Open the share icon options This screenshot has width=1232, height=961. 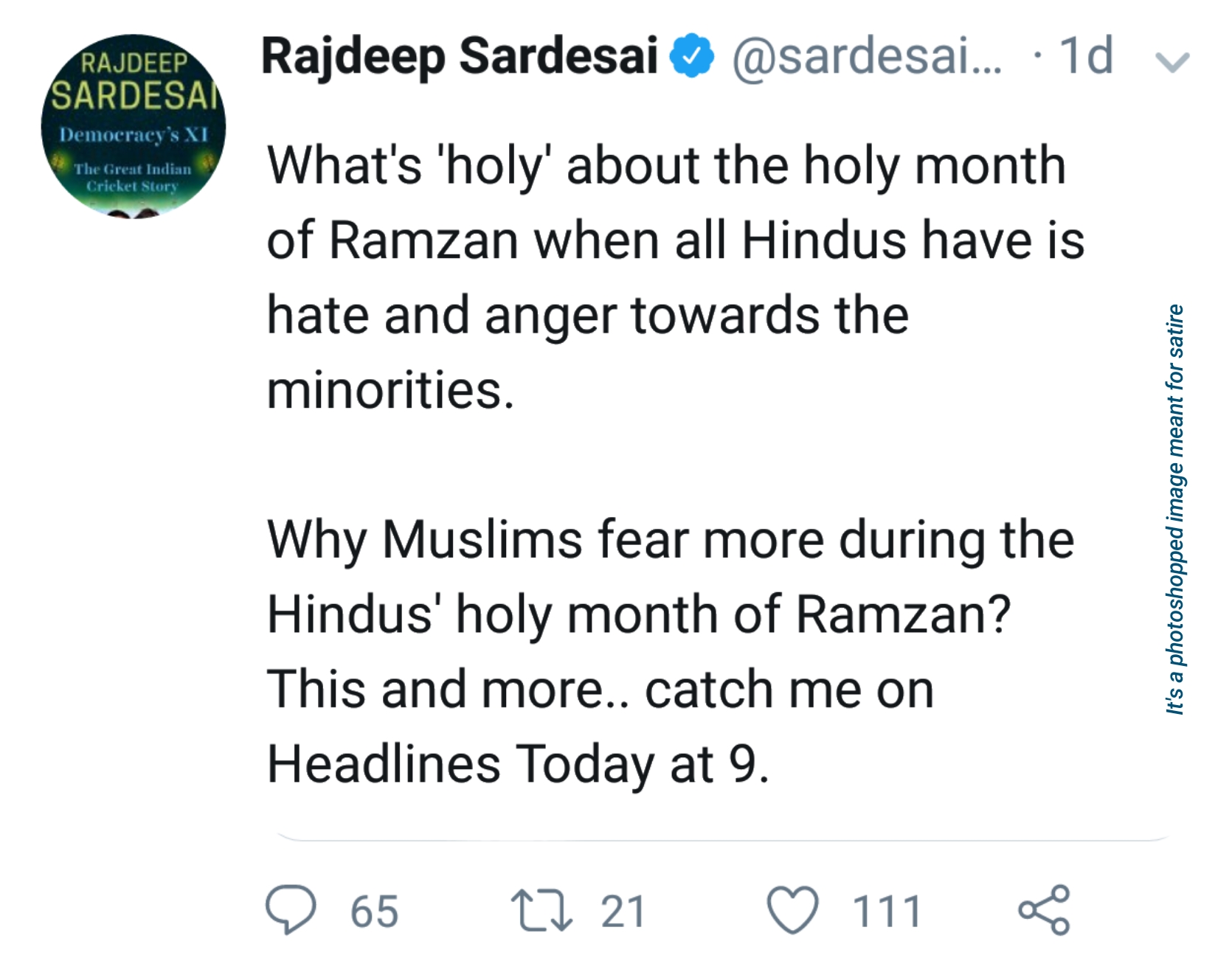(1044, 910)
